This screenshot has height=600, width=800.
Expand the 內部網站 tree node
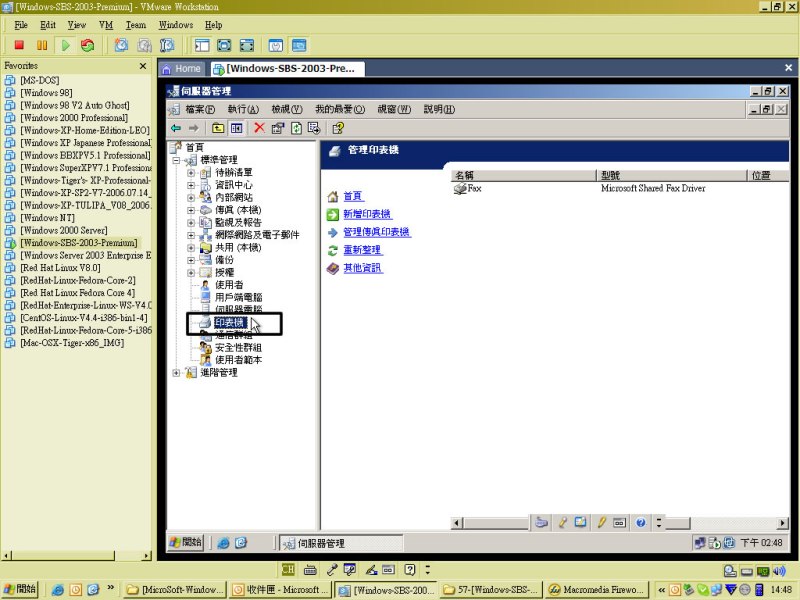[191, 197]
